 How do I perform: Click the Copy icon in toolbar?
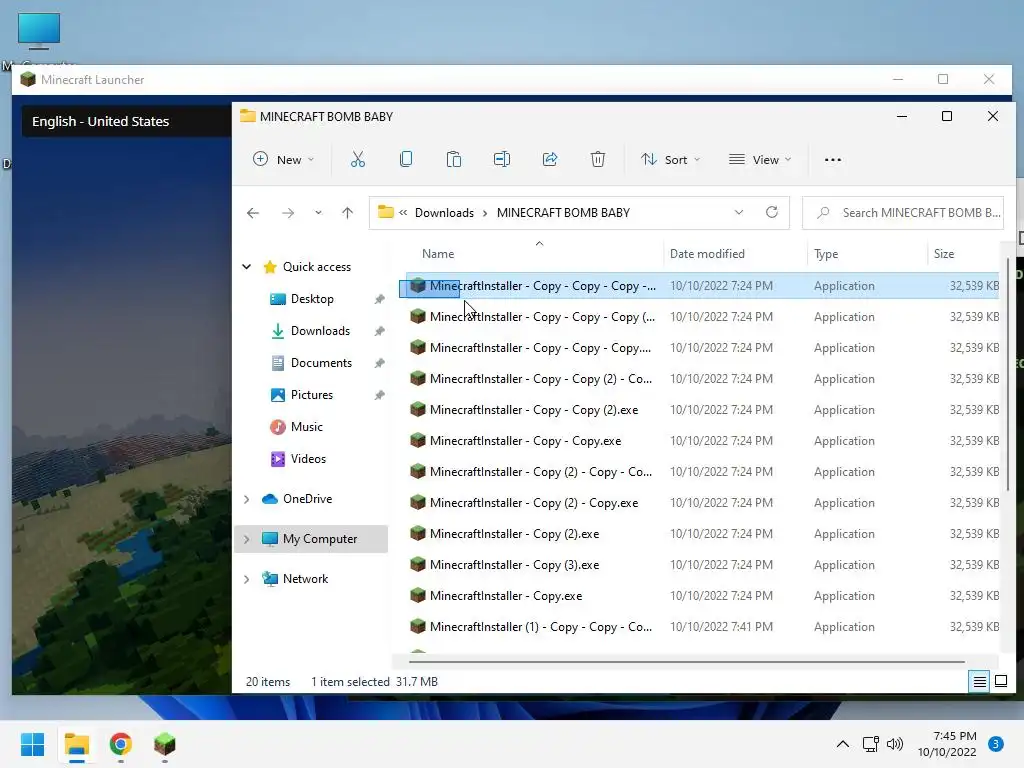[406, 159]
